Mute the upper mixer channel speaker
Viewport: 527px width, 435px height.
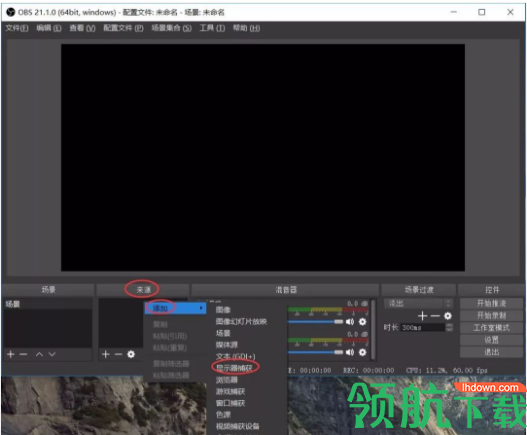click(350, 322)
